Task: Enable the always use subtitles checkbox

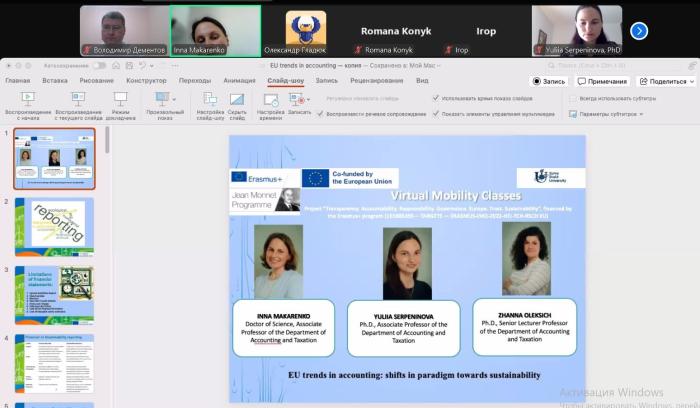Action: click(572, 98)
